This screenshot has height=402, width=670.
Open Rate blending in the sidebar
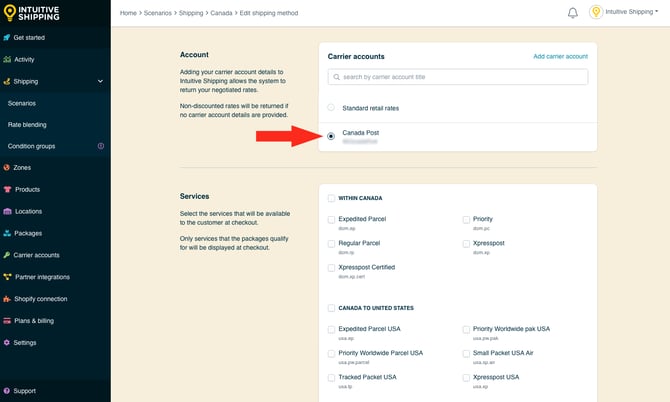point(27,125)
